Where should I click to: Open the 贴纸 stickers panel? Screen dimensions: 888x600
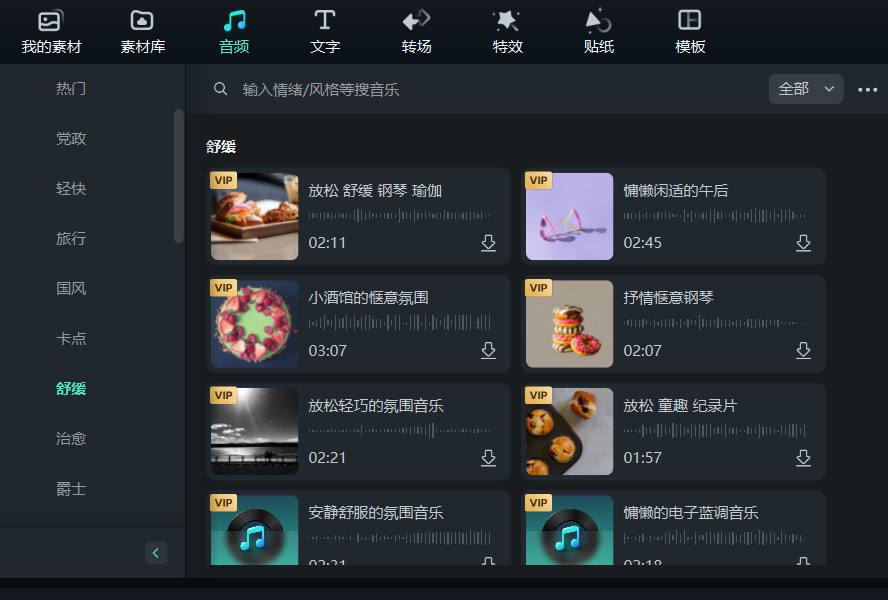(x=597, y=30)
